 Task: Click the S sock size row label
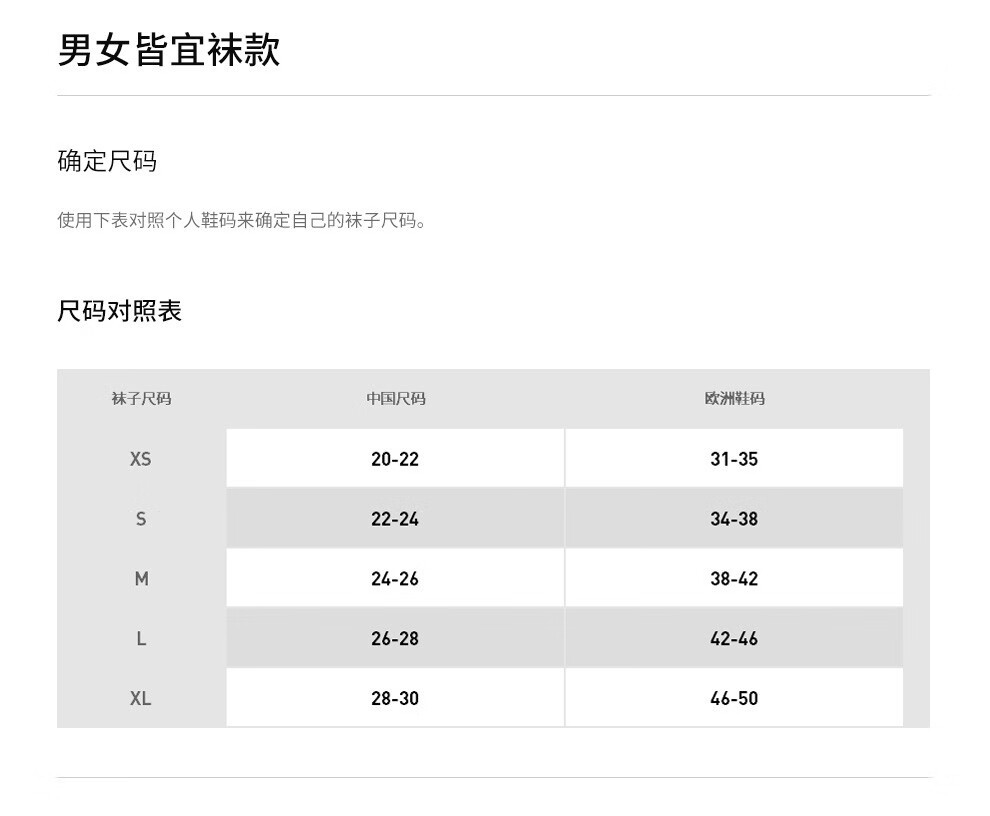click(141, 519)
